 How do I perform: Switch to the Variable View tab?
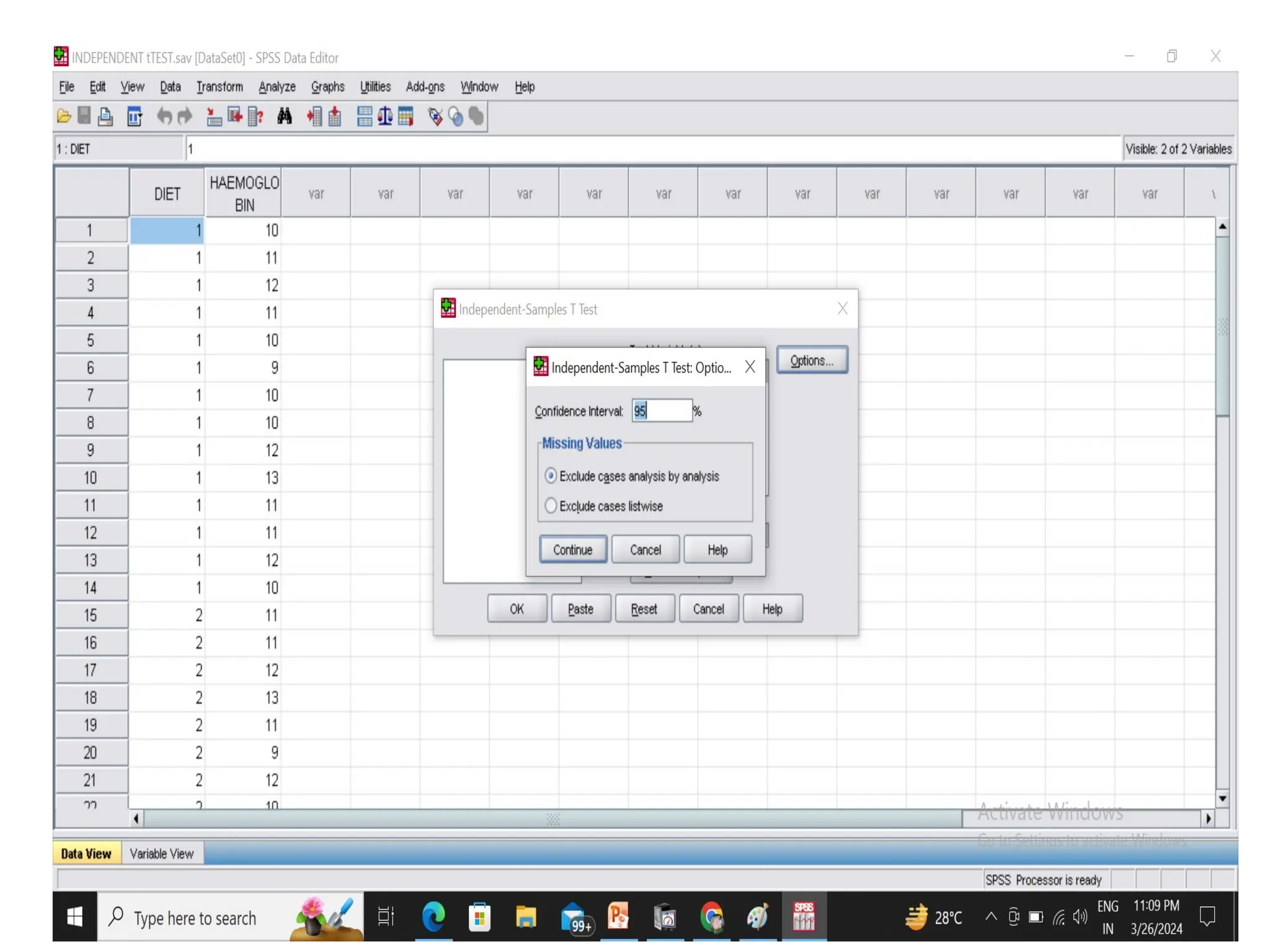pyautogui.click(x=161, y=853)
